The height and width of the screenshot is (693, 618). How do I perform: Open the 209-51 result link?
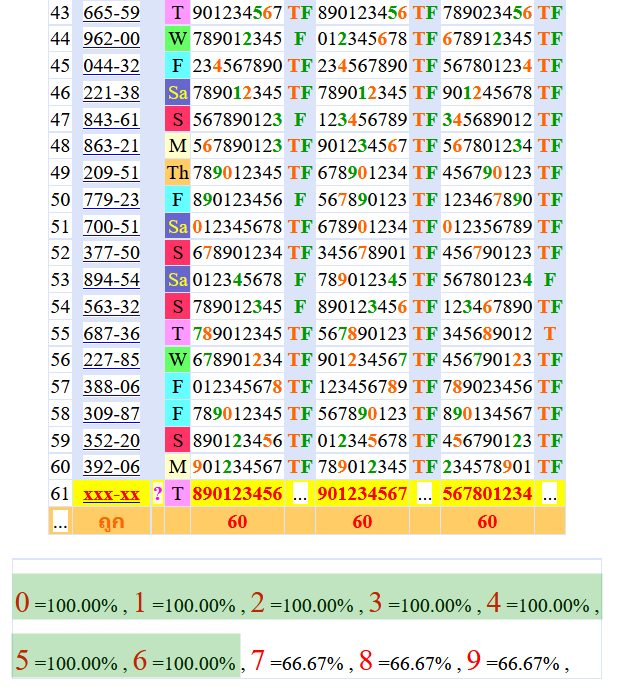(111, 173)
